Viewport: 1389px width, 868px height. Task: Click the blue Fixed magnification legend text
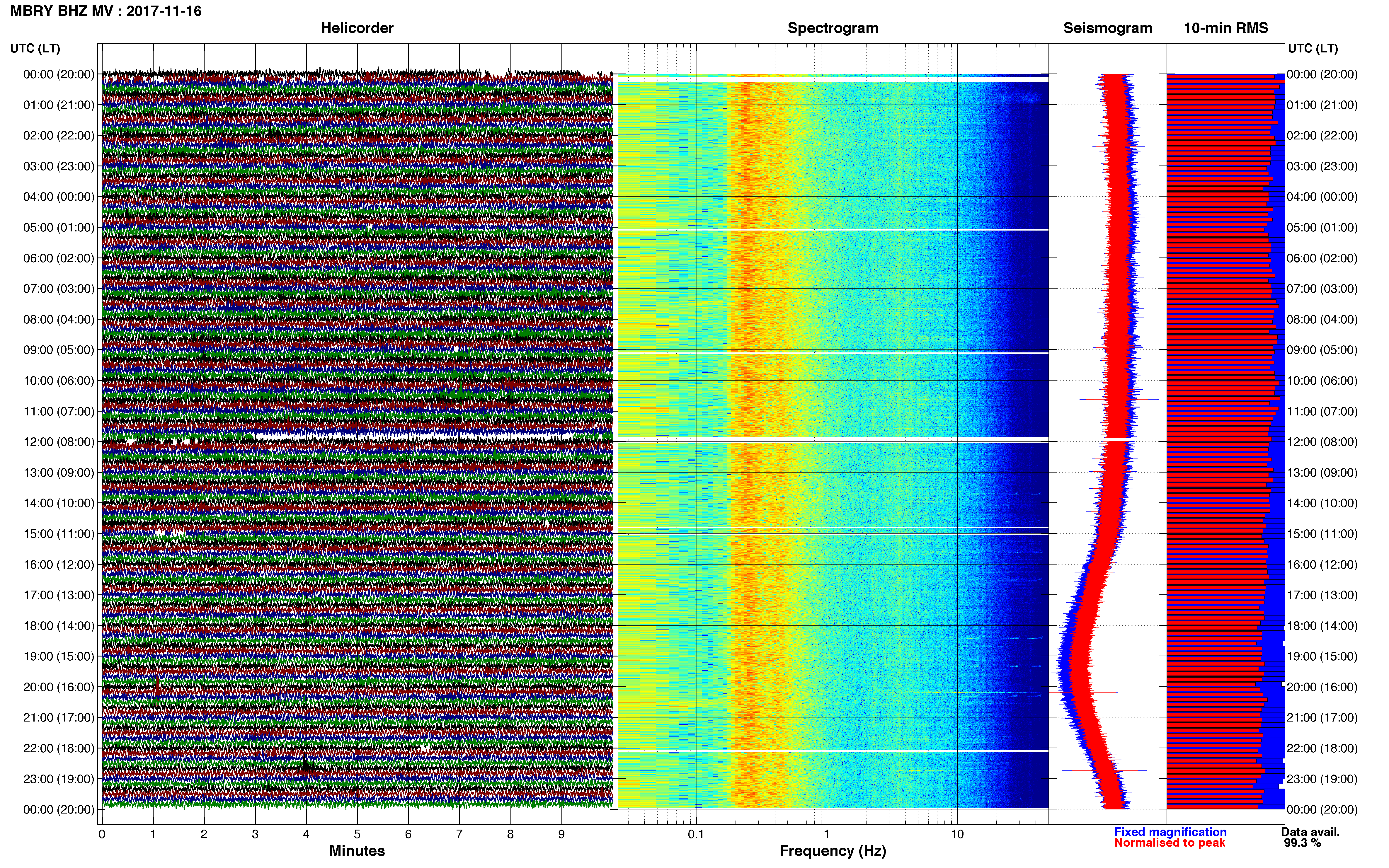(1170, 833)
